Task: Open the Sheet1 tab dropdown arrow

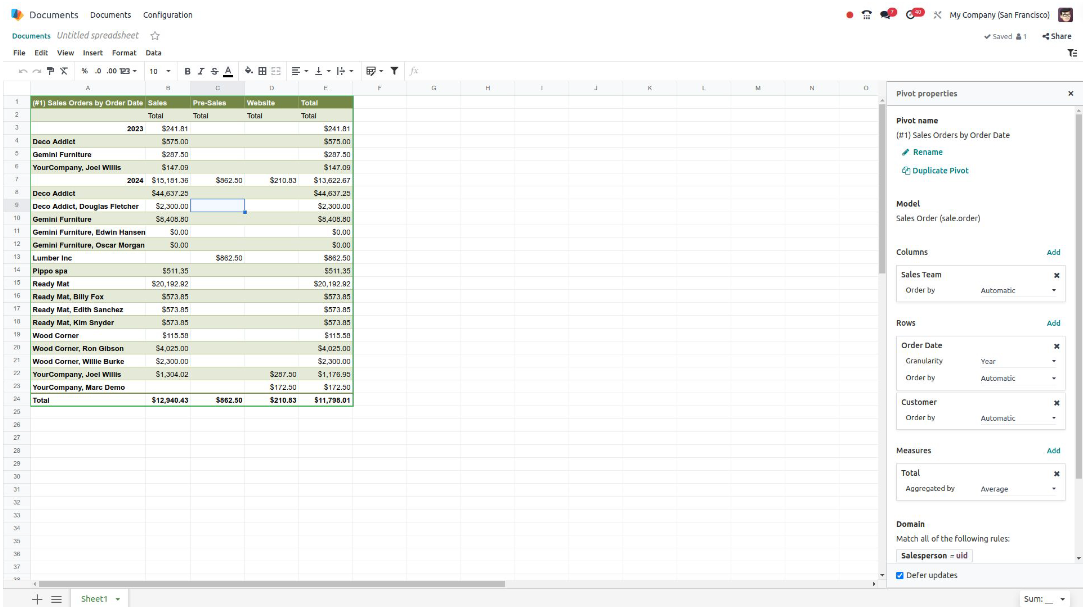Action: click(117, 599)
